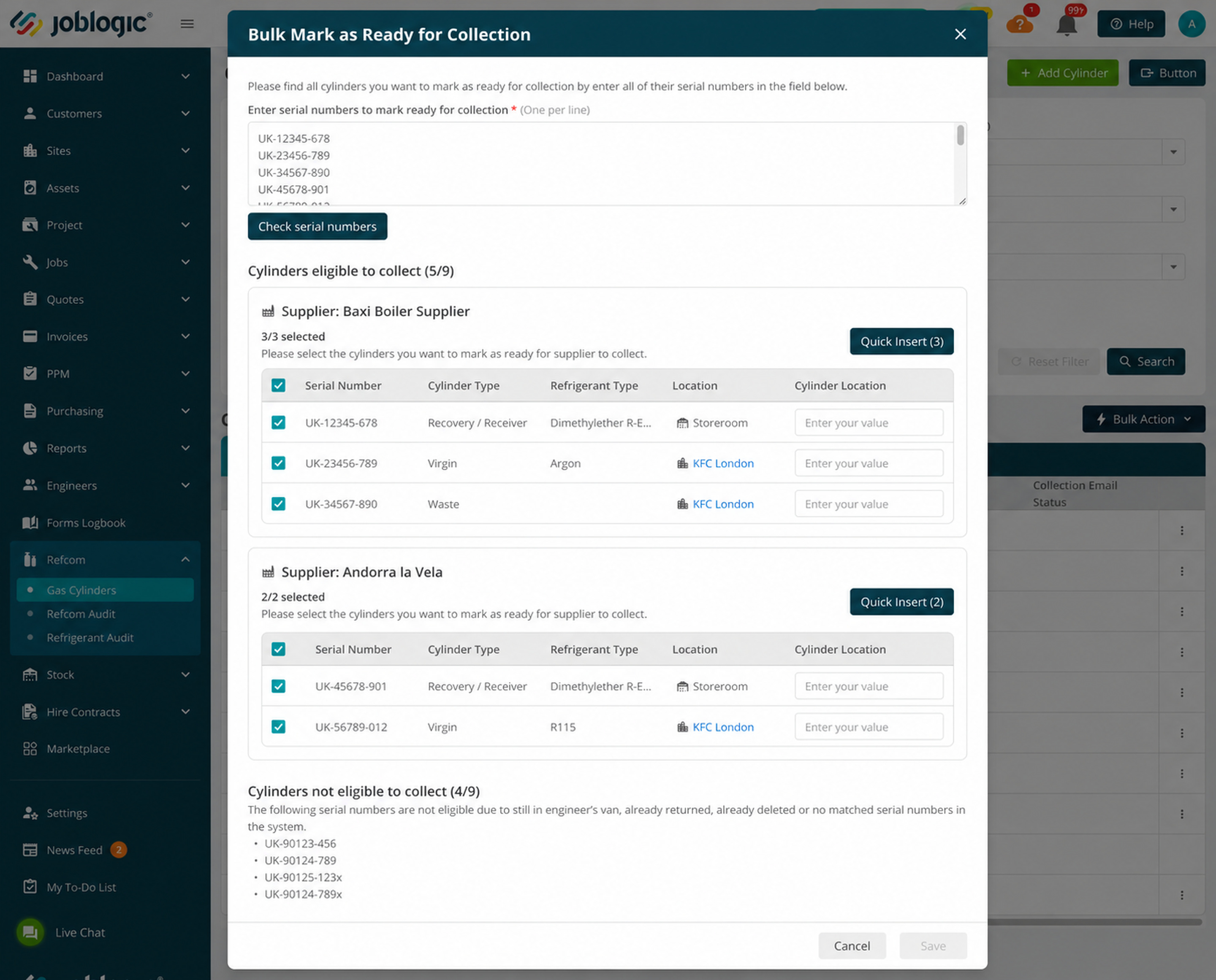Click Cylinder Location field for UK-45678-901
The width and height of the screenshot is (1216, 980).
pyautogui.click(x=869, y=686)
